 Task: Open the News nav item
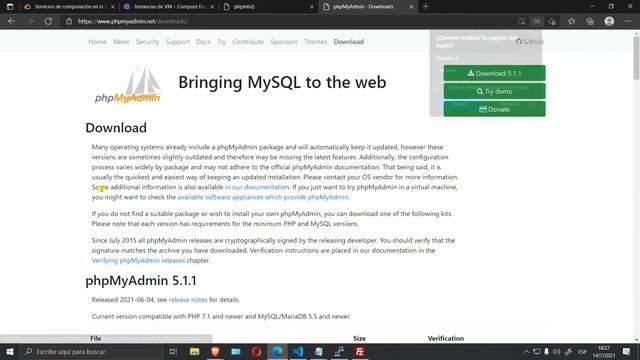[x=121, y=42]
